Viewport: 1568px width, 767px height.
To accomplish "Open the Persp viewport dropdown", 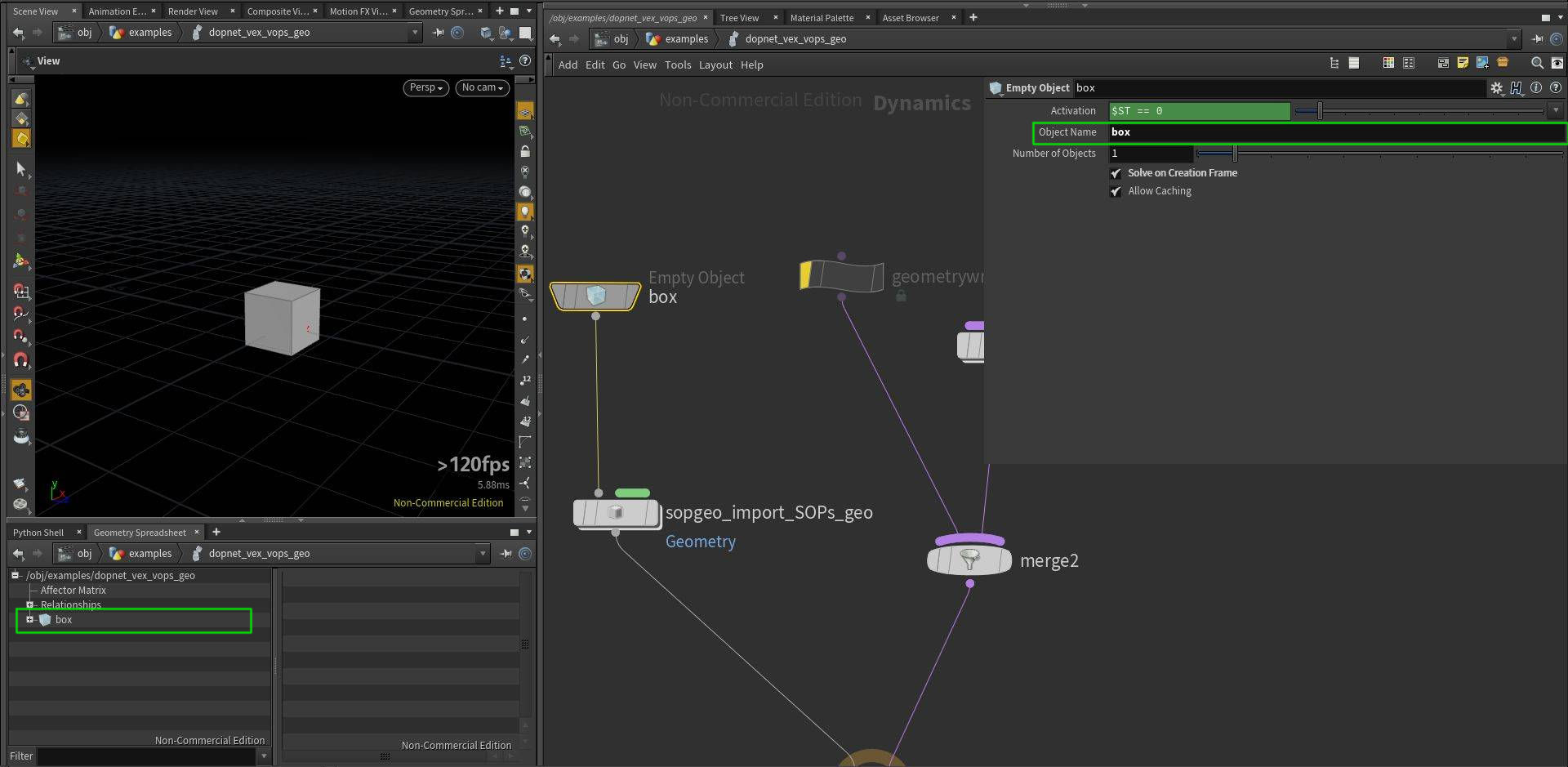I will click(x=425, y=87).
